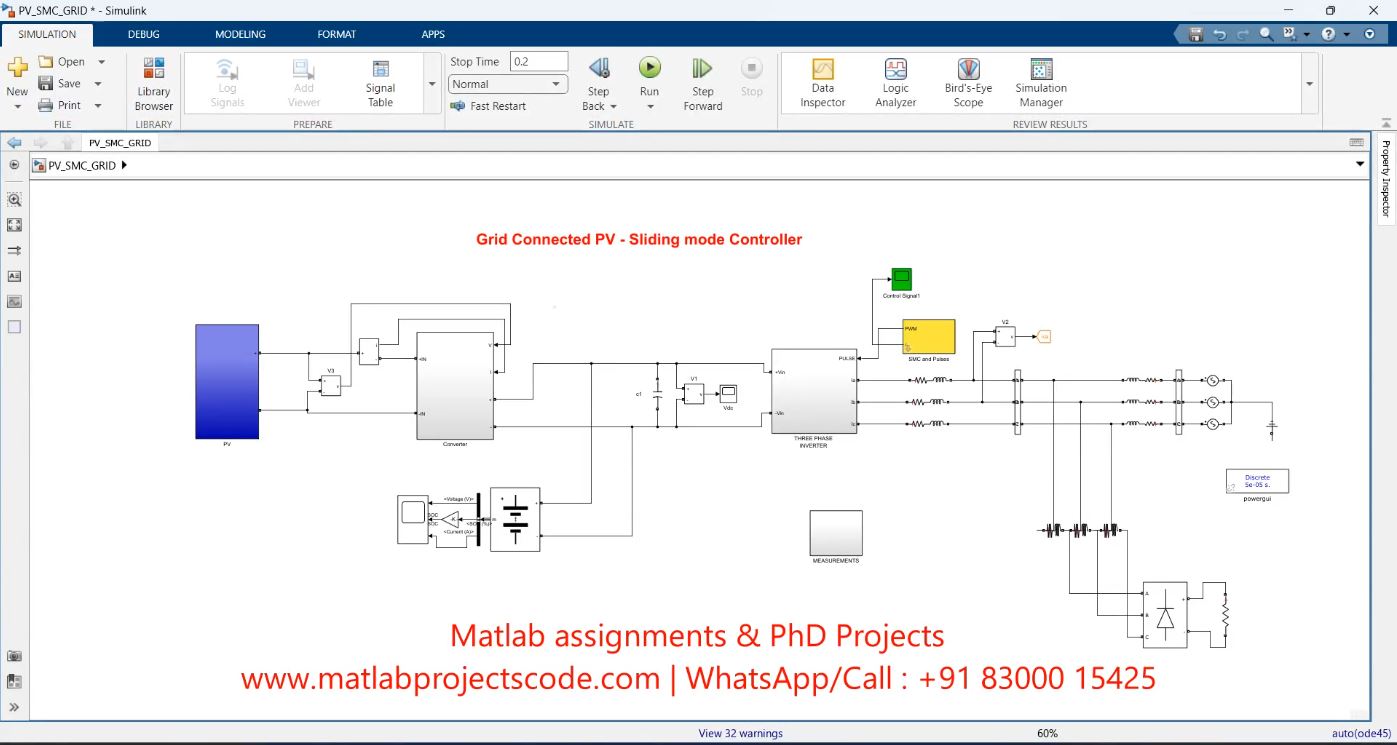Expand the Review Results gallery arrow
This screenshot has width=1397, height=745.
(1310, 84)
